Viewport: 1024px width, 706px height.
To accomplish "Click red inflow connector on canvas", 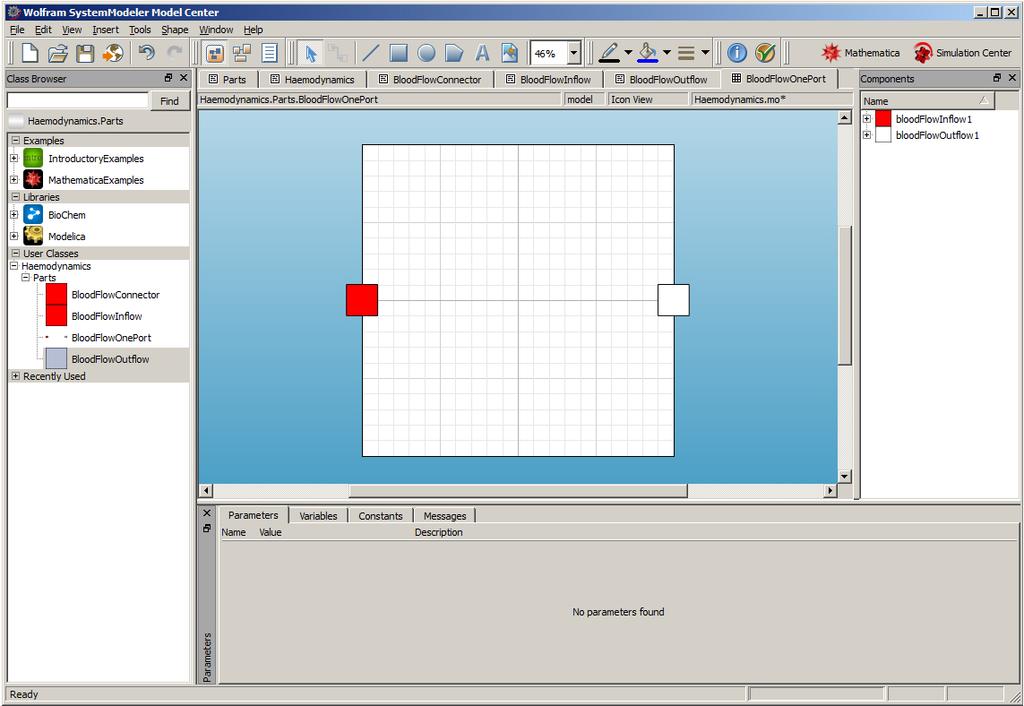I will click(x=362, y=300).
